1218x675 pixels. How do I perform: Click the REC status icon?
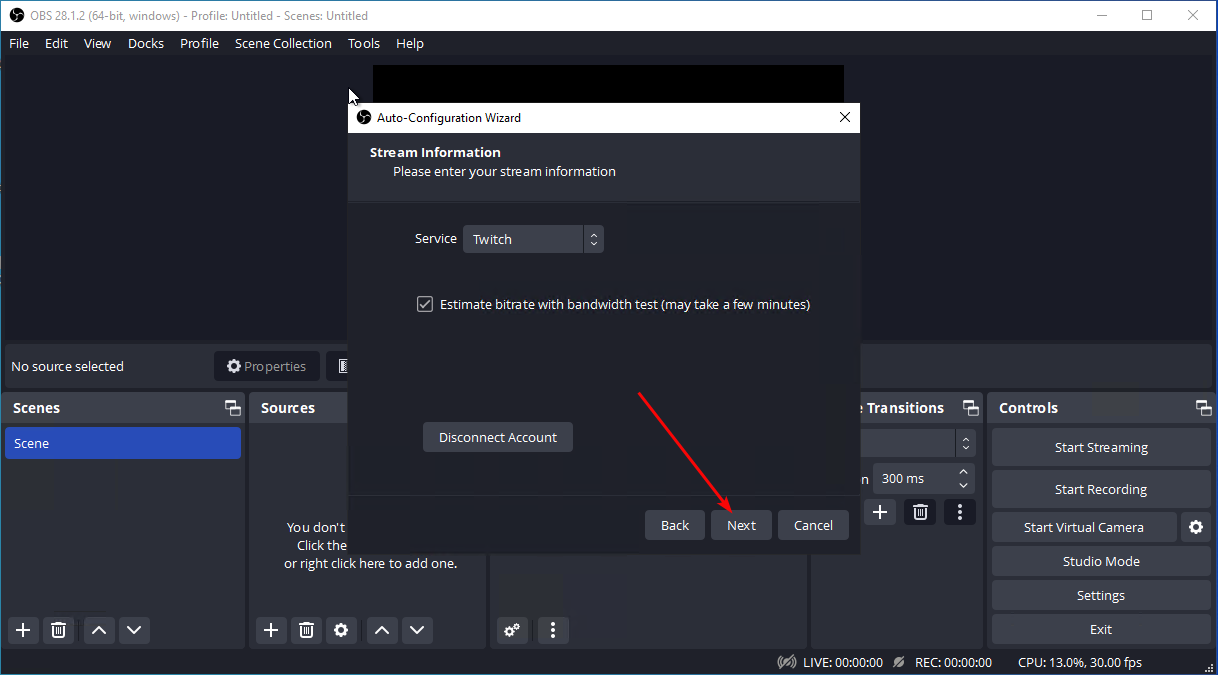899,662
